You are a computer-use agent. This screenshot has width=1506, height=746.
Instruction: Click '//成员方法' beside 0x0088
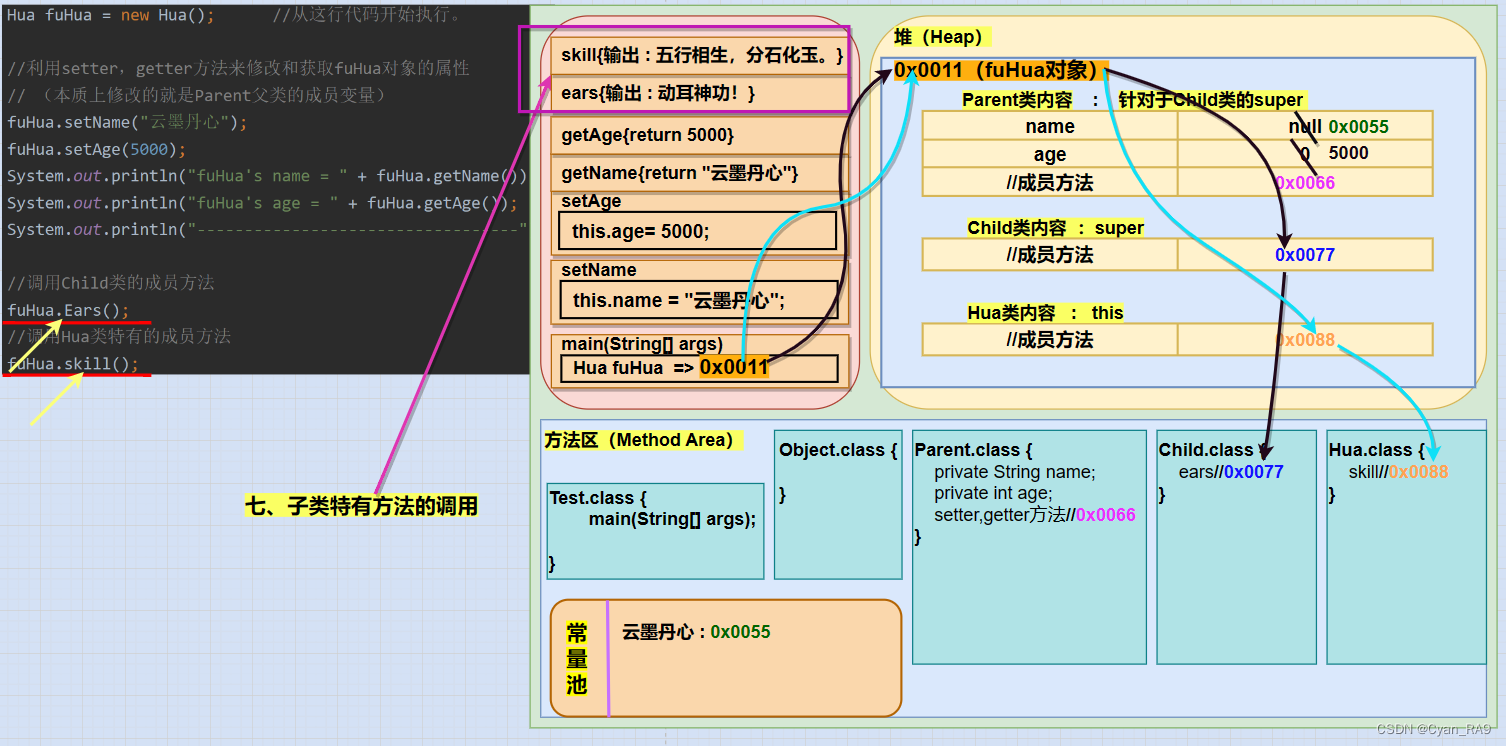[x=1050, y=340]
